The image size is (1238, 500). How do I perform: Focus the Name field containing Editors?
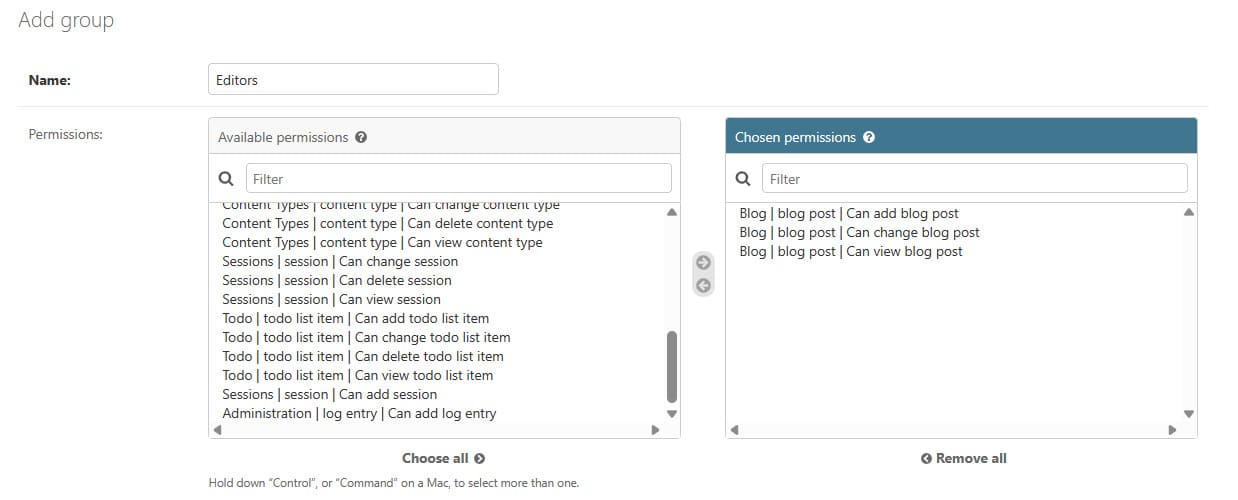pyautogui.click(x=353, y=80)
